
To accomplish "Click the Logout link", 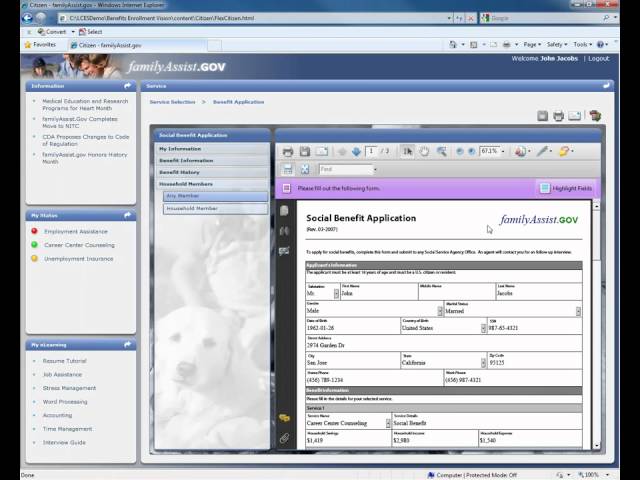I will [x=598, y=58].
